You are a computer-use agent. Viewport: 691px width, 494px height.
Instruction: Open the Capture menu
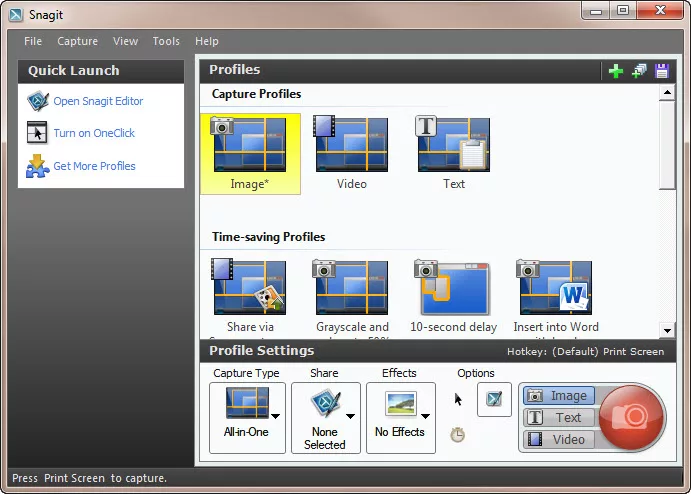tap(77, 41)
